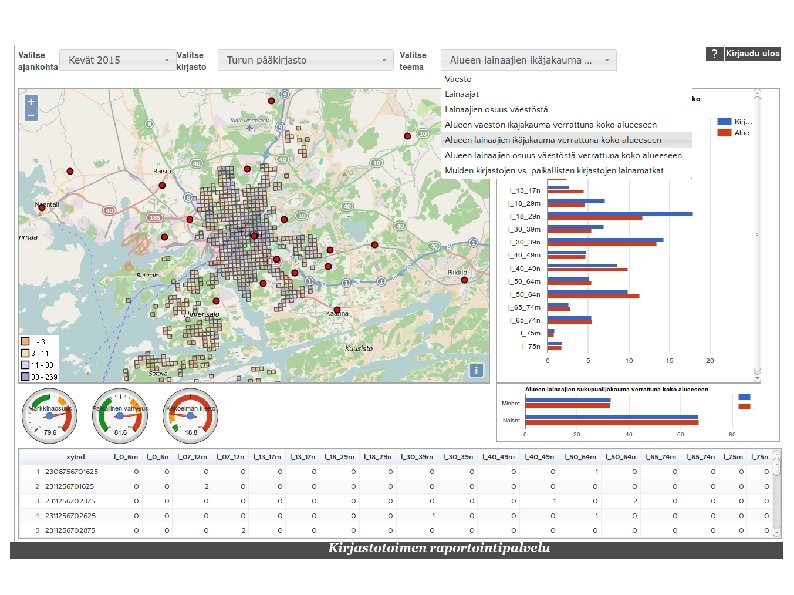Click the northernmost red library marker

pos(271,101)
